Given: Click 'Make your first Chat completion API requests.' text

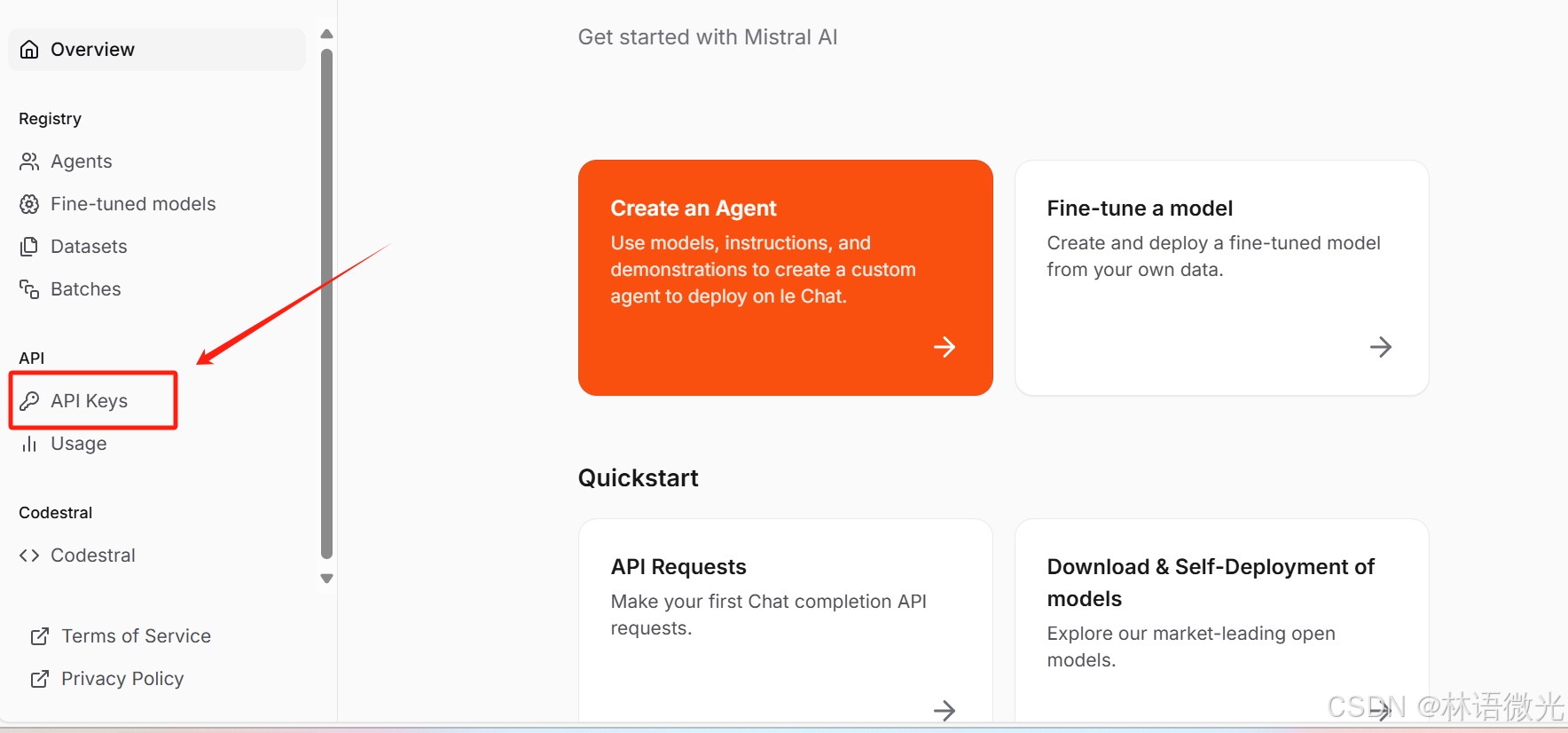Looking at the screenshot, I should pos(768,615).
